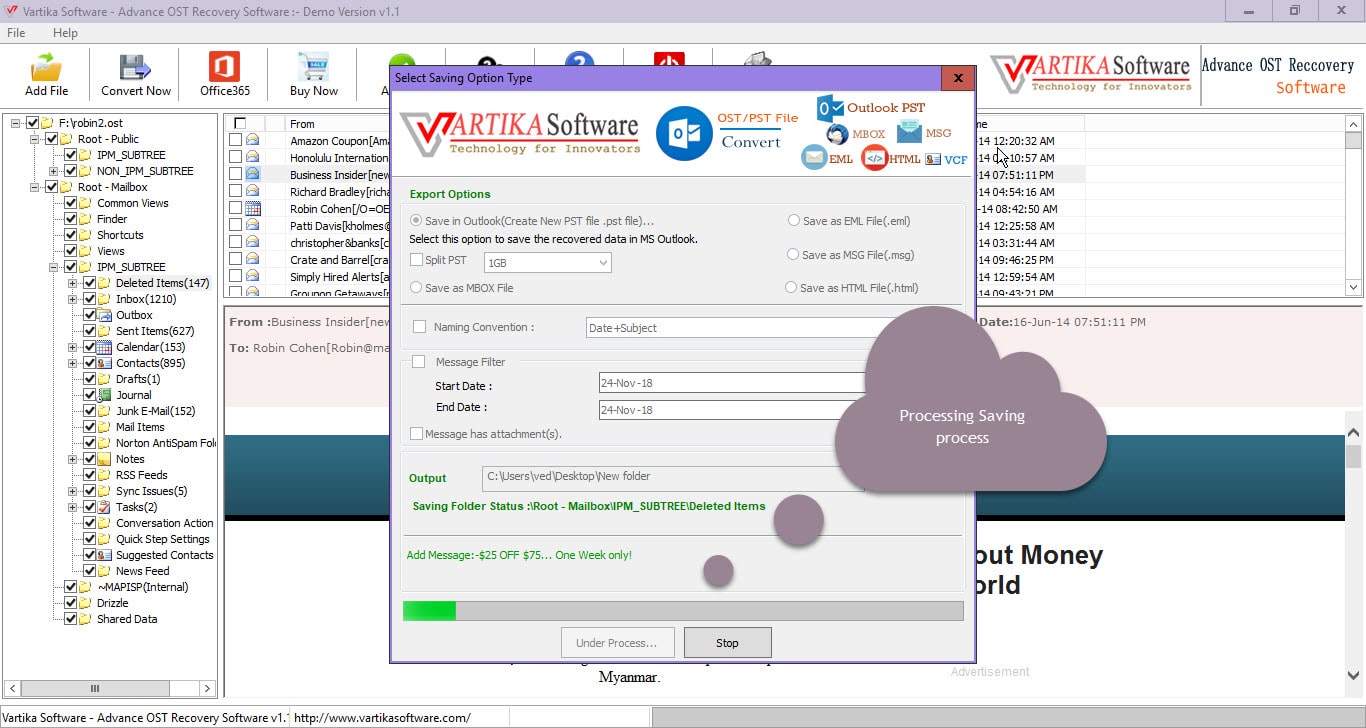Collapse the Root - Mailbox node
The height and width of the screenshot is (728, 1366).
(x=35, y=187)
